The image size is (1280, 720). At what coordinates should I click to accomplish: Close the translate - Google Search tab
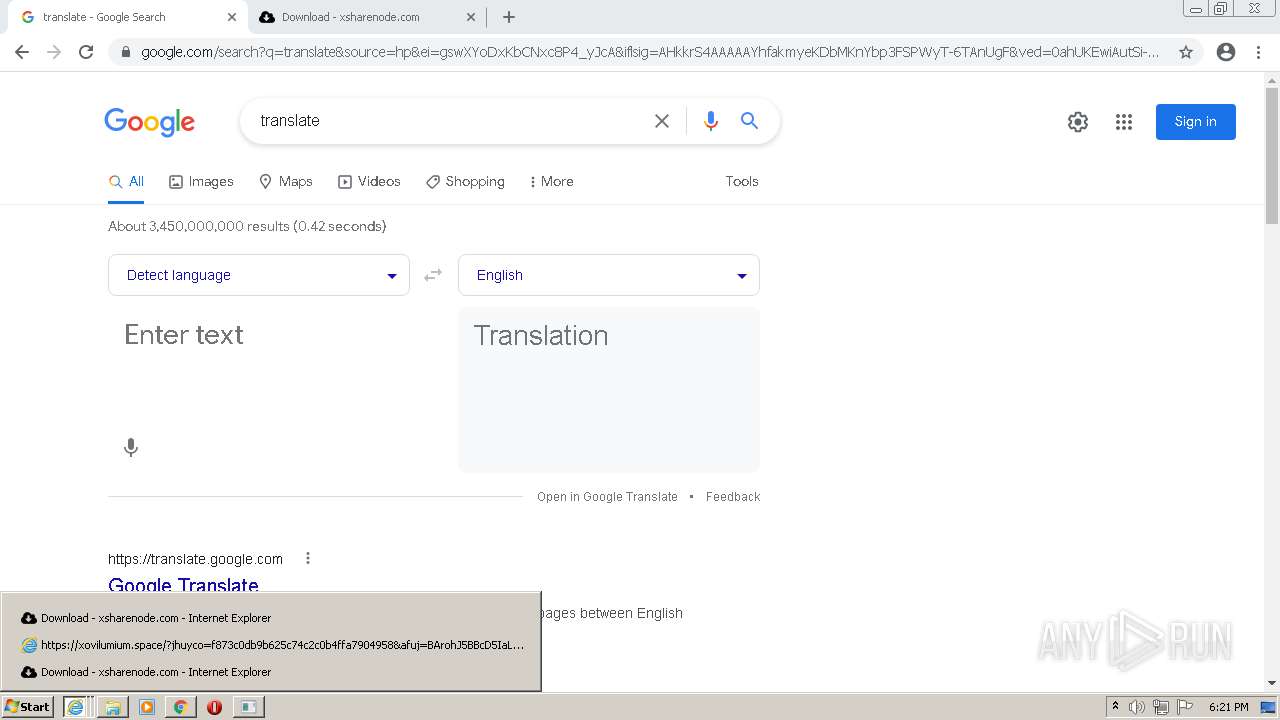coord(231,17)
